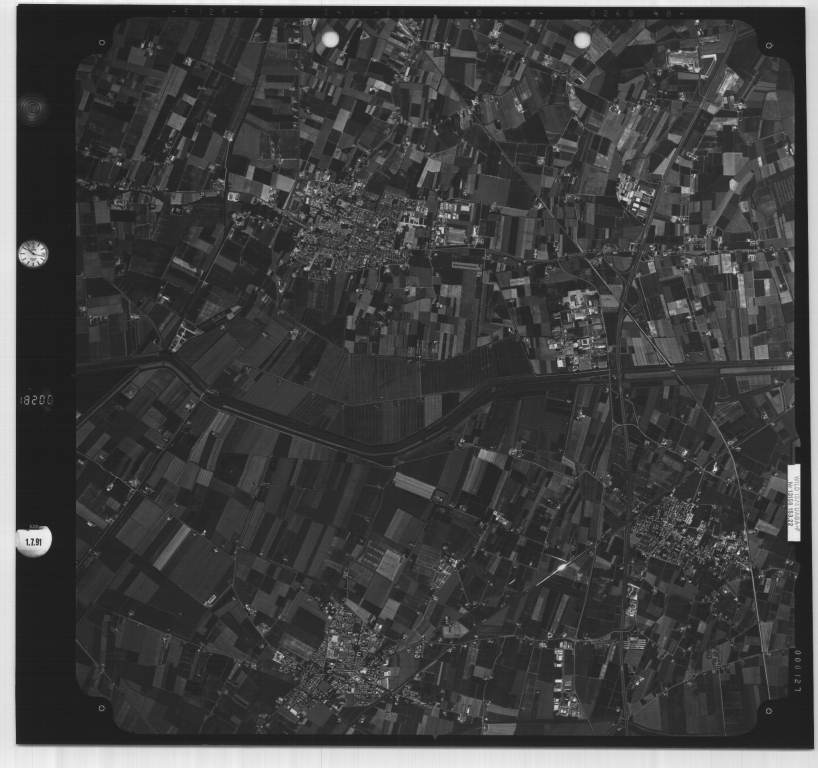Click the white vertical label on right edge
Image resolution: width=818 pixels, height=768 pixels.
click(x=795, y=503)
